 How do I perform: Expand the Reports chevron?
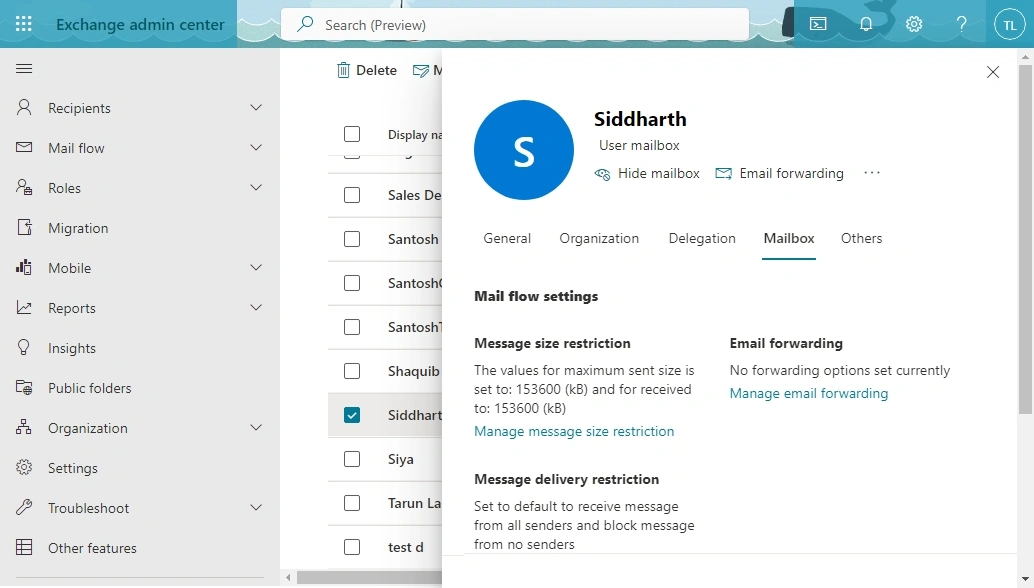coord(256,308)
